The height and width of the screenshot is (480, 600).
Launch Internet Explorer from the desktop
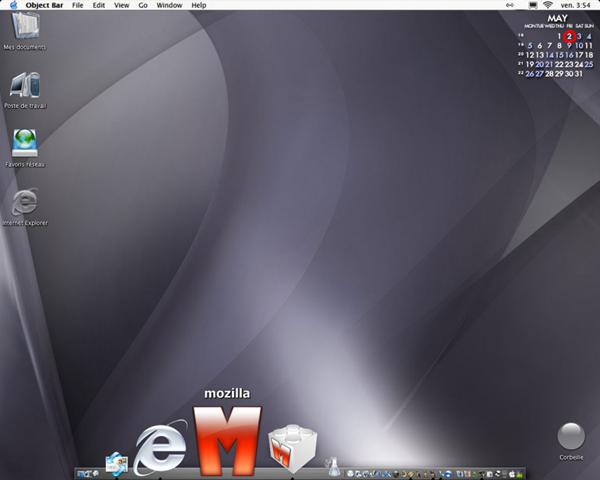tap(24, 204)
